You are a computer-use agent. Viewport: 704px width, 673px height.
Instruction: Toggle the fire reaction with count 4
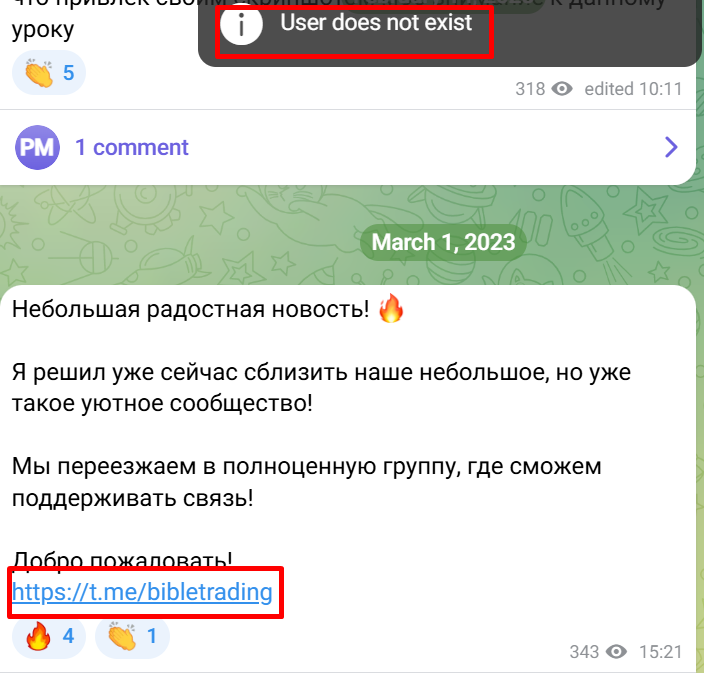coord(48,636)
